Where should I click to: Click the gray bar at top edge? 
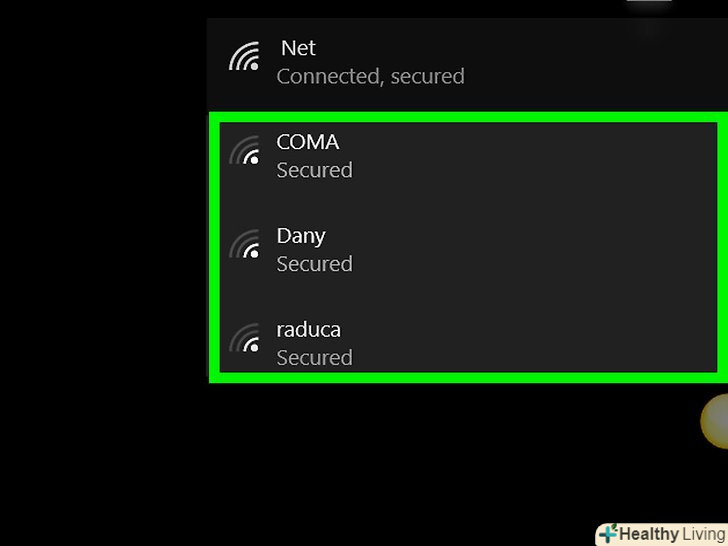648,2
